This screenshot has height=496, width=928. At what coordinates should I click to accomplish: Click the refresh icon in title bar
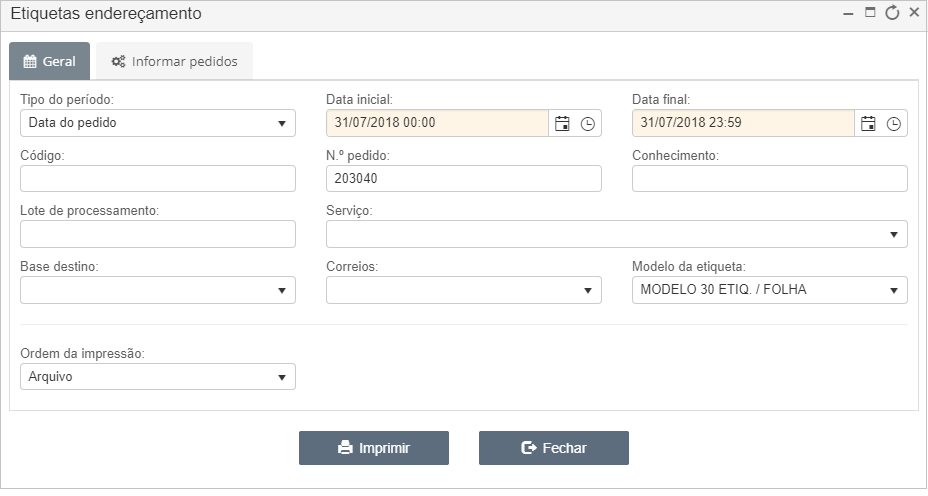(x=892, y=13)
